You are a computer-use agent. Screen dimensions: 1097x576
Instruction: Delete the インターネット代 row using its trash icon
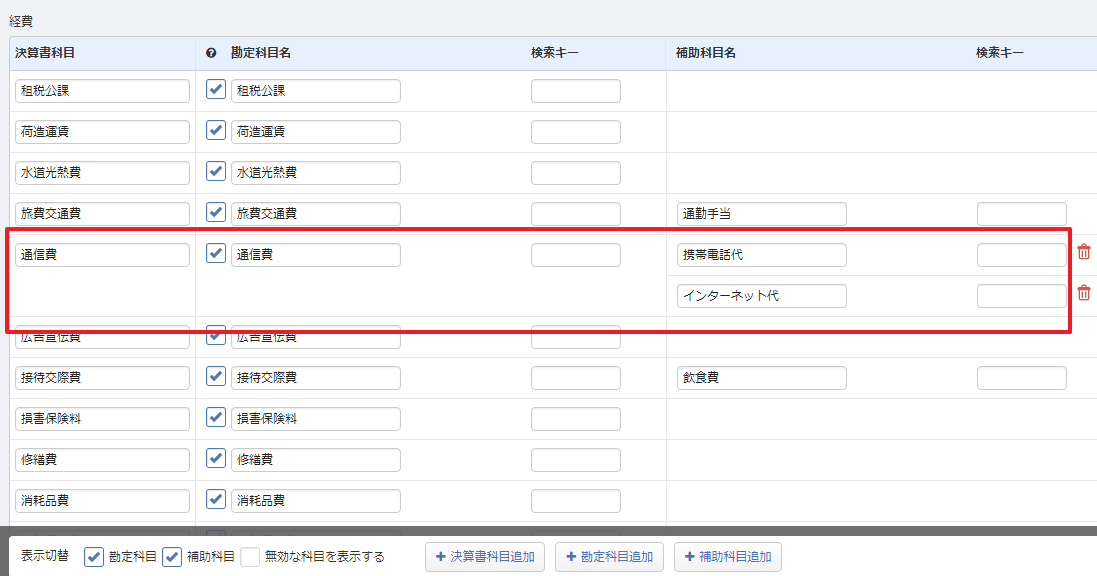click(x=1083, y=294)
